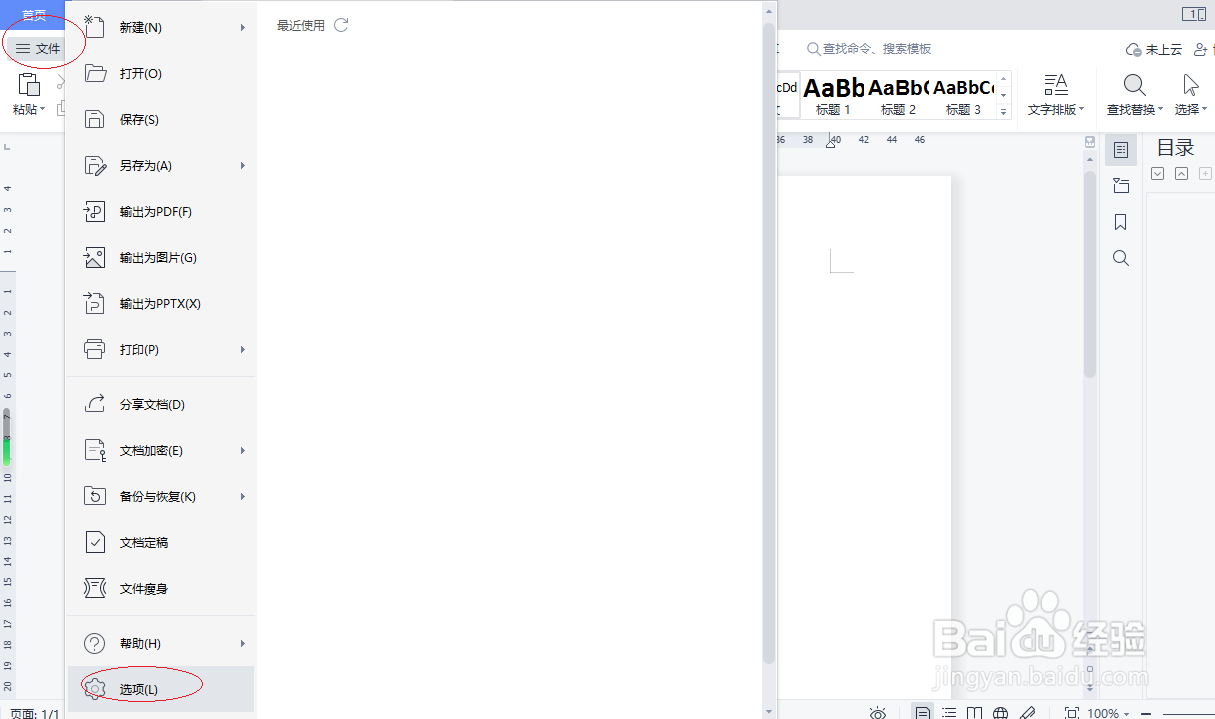Open 选项(L) settings entry
1215x719 pixels.
[160, 690]
